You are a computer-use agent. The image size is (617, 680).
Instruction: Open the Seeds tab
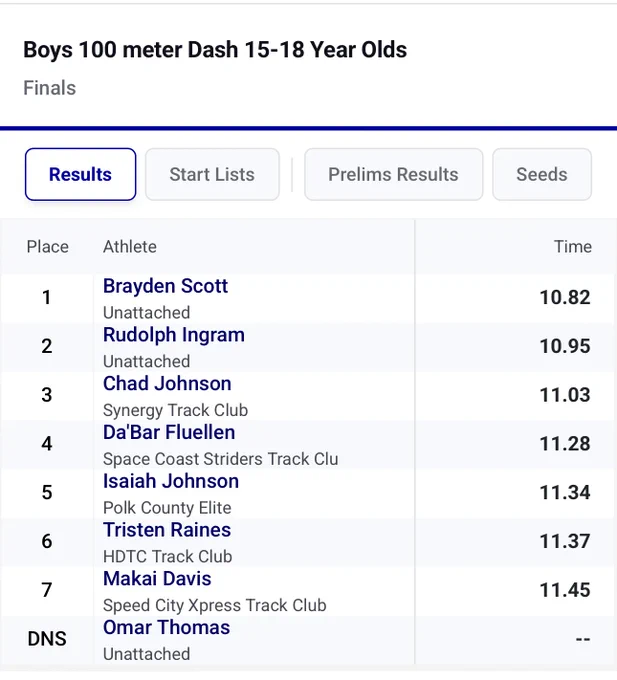[542, 174]
